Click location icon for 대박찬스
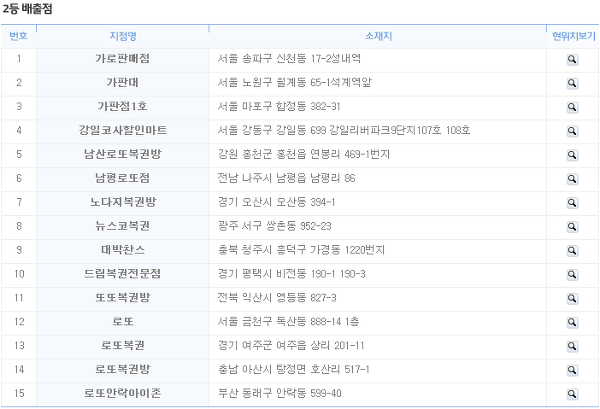The width and height of the screenshot is (600, 409). click(572, 251)
